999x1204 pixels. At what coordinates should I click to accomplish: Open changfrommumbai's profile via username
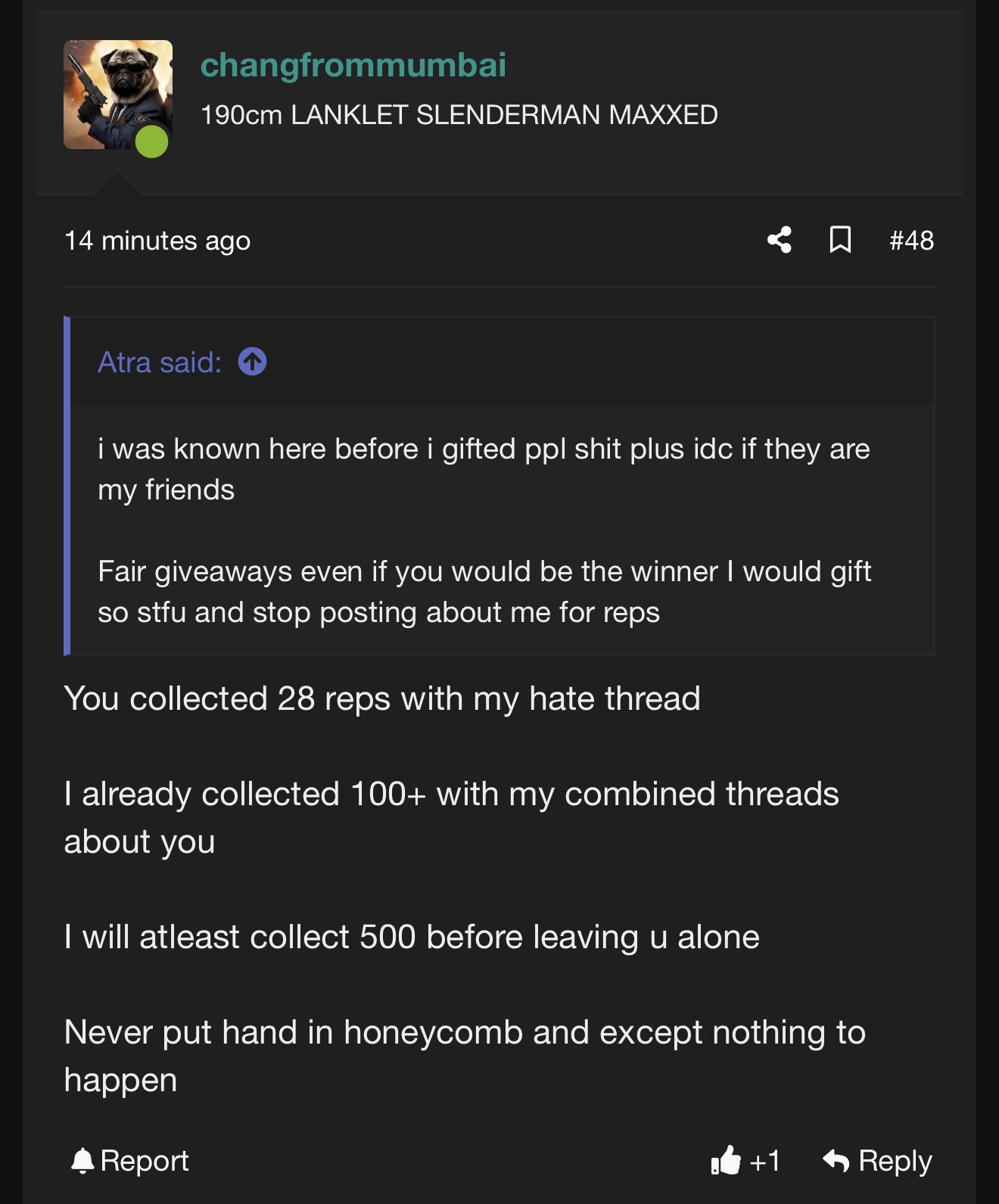(x=353, y=65)
